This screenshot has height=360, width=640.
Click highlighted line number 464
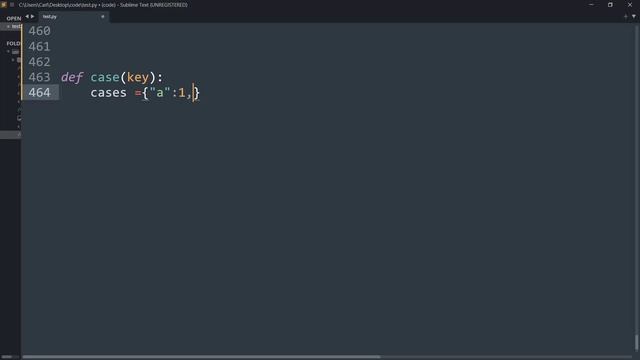pos(39,93)
